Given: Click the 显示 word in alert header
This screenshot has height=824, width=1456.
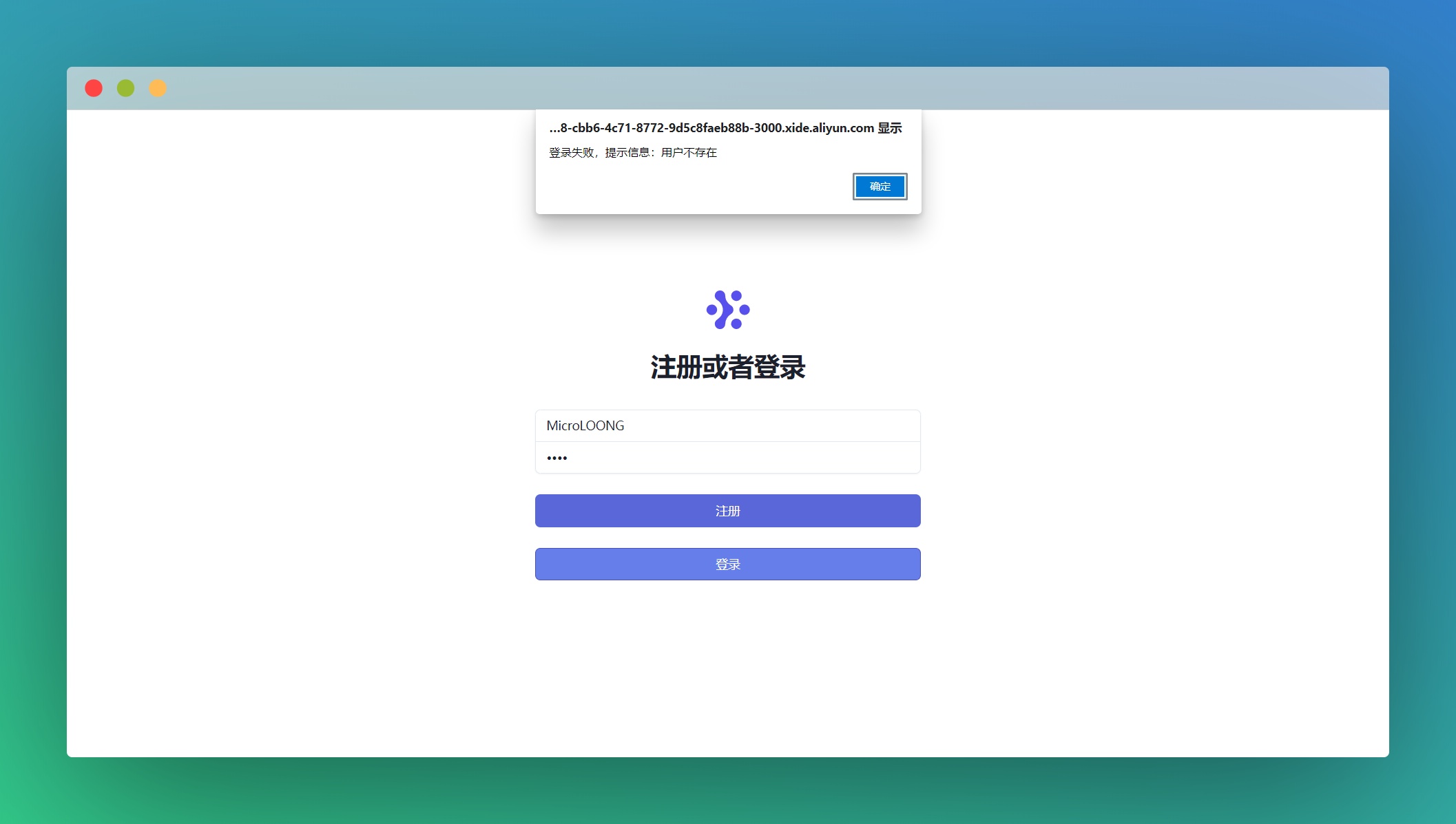Looking at the screenshot, I should pos(889,128).
